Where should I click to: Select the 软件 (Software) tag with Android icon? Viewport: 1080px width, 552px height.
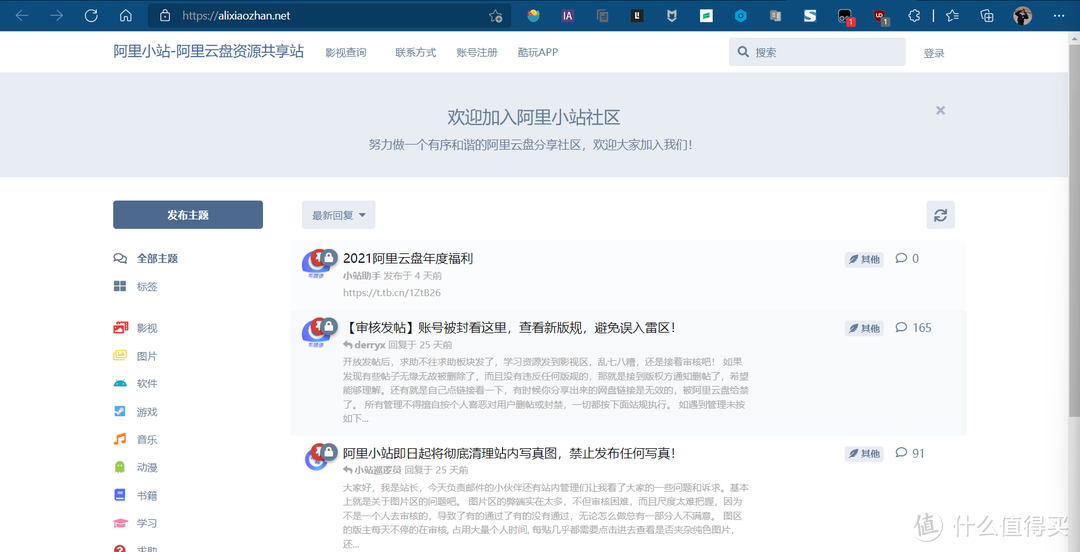coord(146,384)
